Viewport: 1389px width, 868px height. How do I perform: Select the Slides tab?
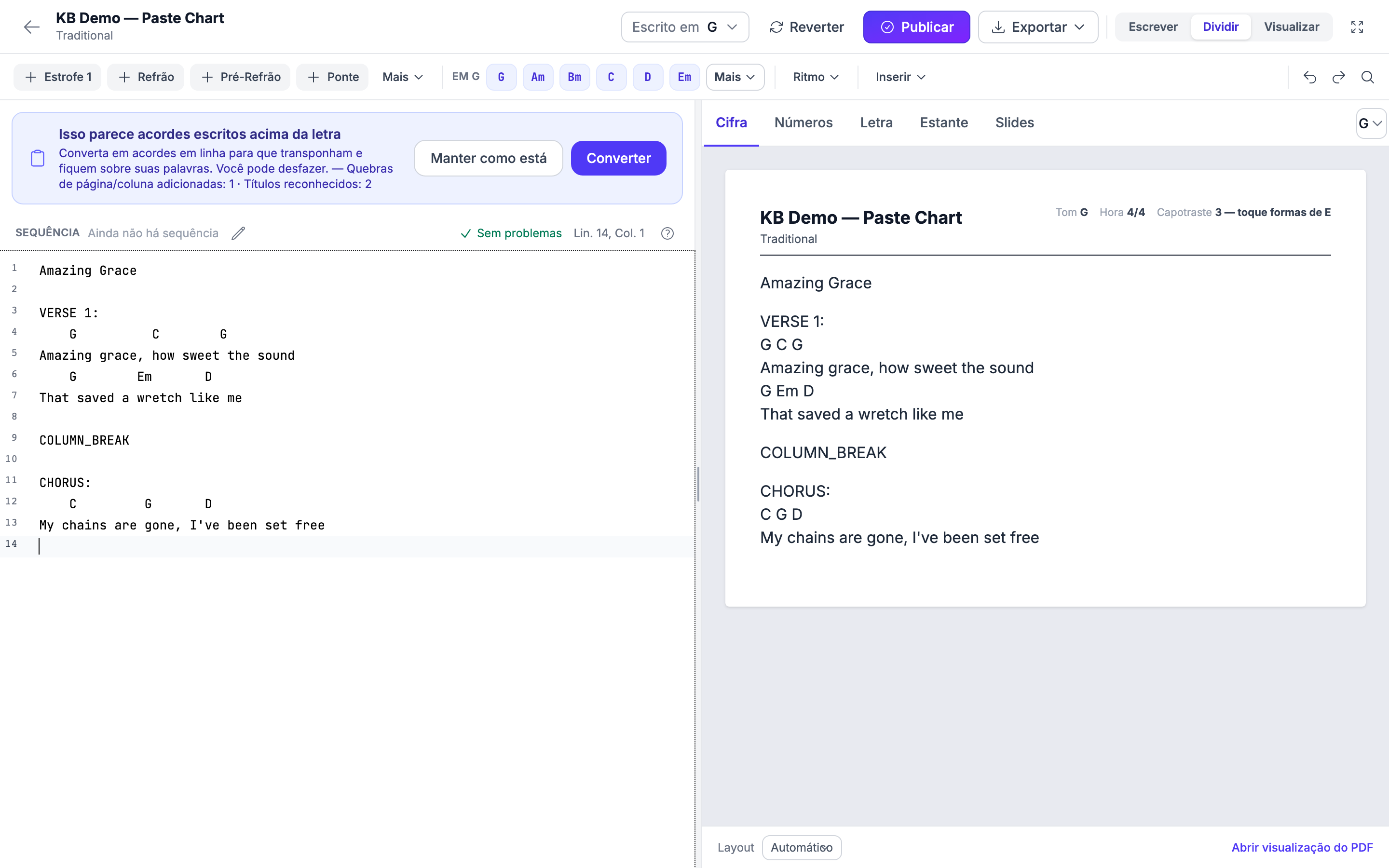(1014, 122)
